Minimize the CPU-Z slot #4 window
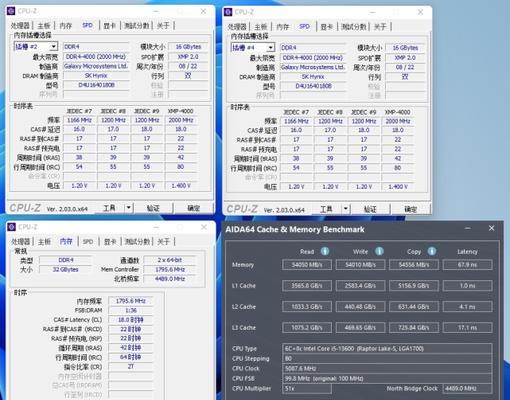 pyautogui.click(x=373, y=12)
